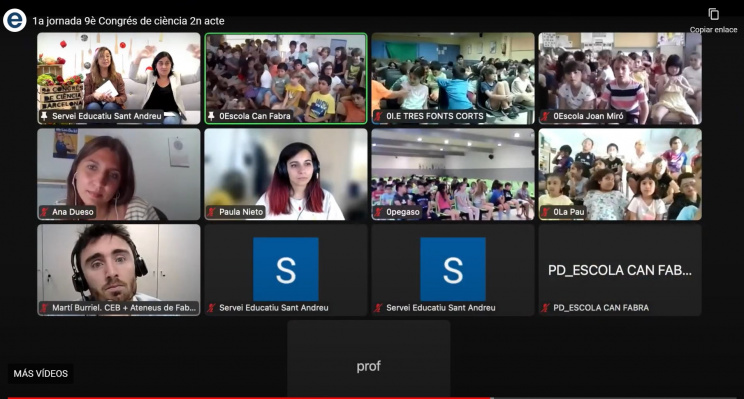The height and width of the screenshot is (399, 744).
Task: Open the MÁS VÍDEOS panel
Action: pos(40,373)
